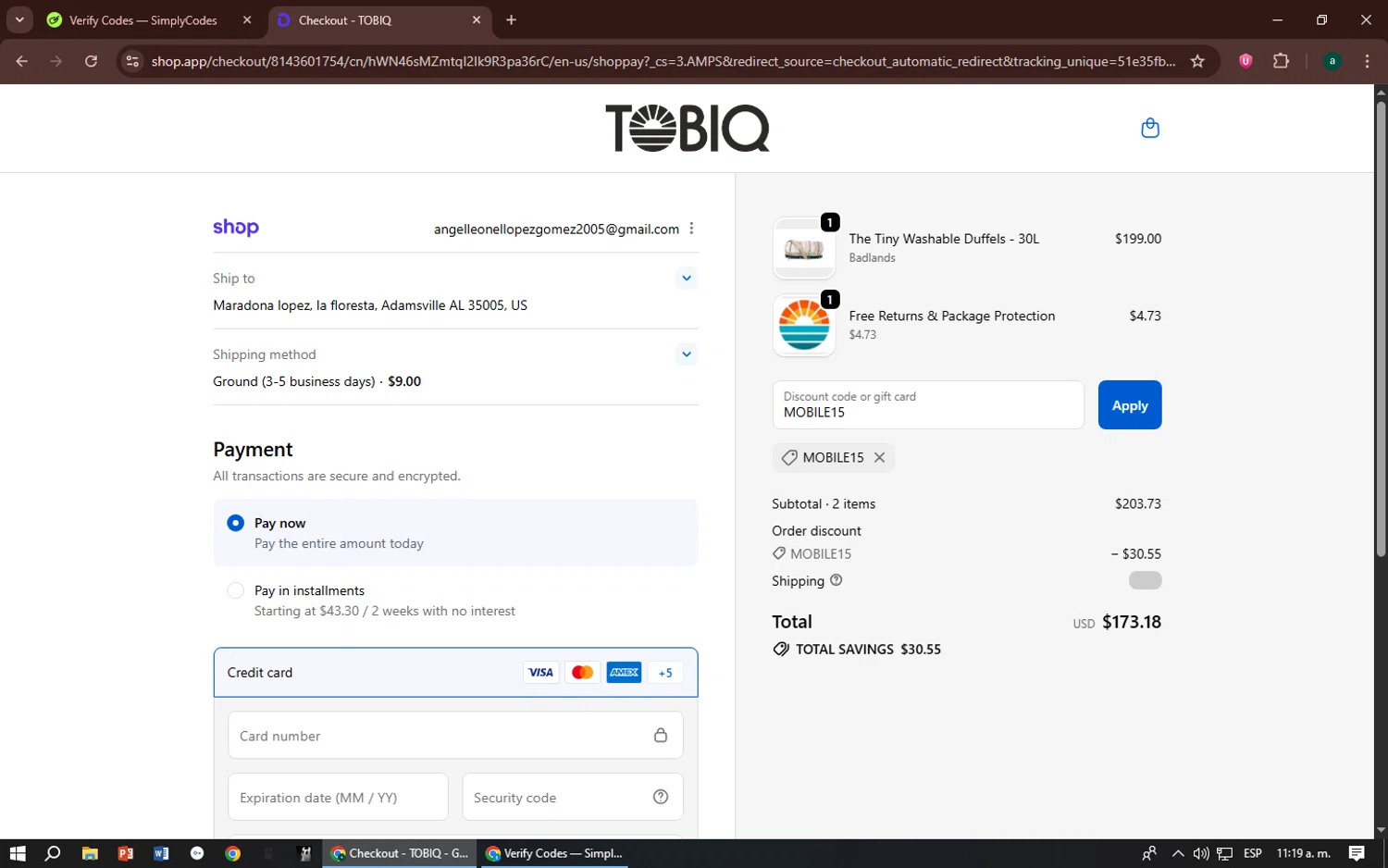This screenshot has height=868, width=1388.
Task: Open the uBlock shield extension
Action: (1245, 61)
